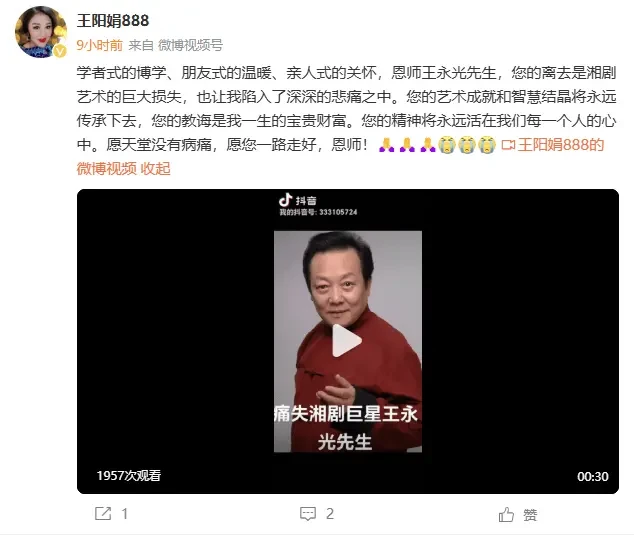Open 王阳娟888 profile avatar
Image resolution: width=634 pixels, height=535 pixels.
[x=41, y=32]
